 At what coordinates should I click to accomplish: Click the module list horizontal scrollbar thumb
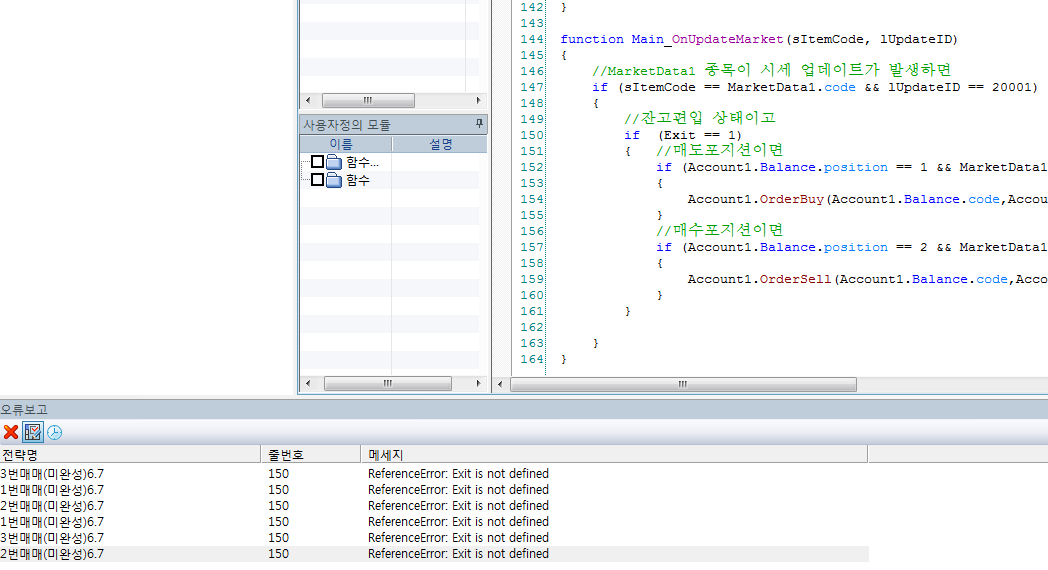pos(388,384)
